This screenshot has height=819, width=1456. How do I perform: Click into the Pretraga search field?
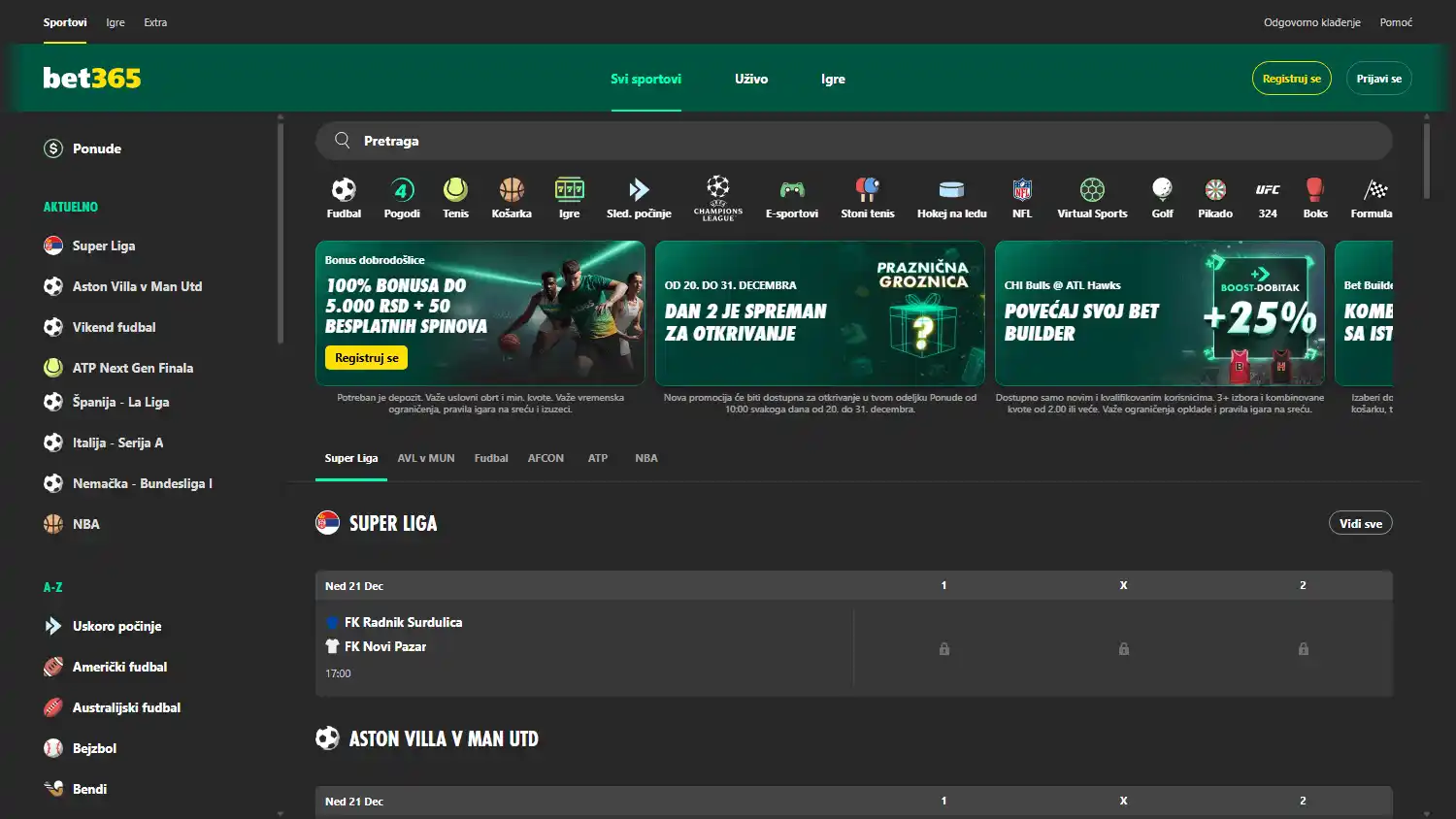(x=854, y=141)
